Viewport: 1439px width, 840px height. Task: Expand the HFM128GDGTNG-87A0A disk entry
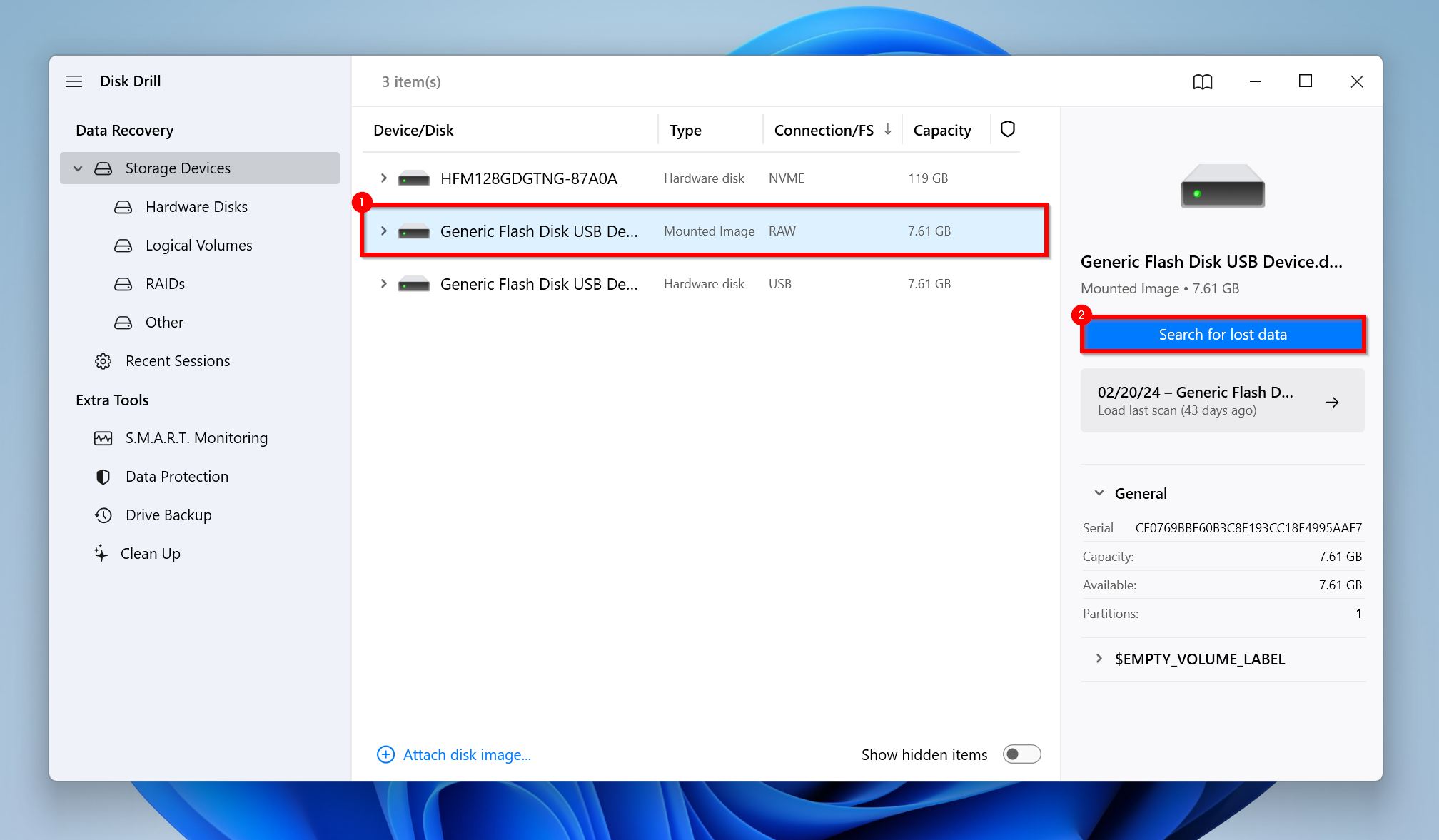click(383, 178)
